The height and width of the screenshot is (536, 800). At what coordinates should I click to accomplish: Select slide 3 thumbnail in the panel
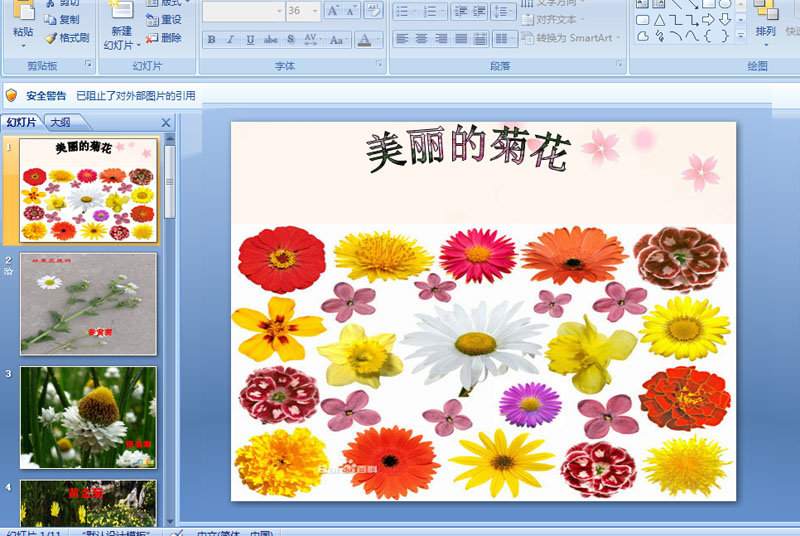(x=88, y=417)
